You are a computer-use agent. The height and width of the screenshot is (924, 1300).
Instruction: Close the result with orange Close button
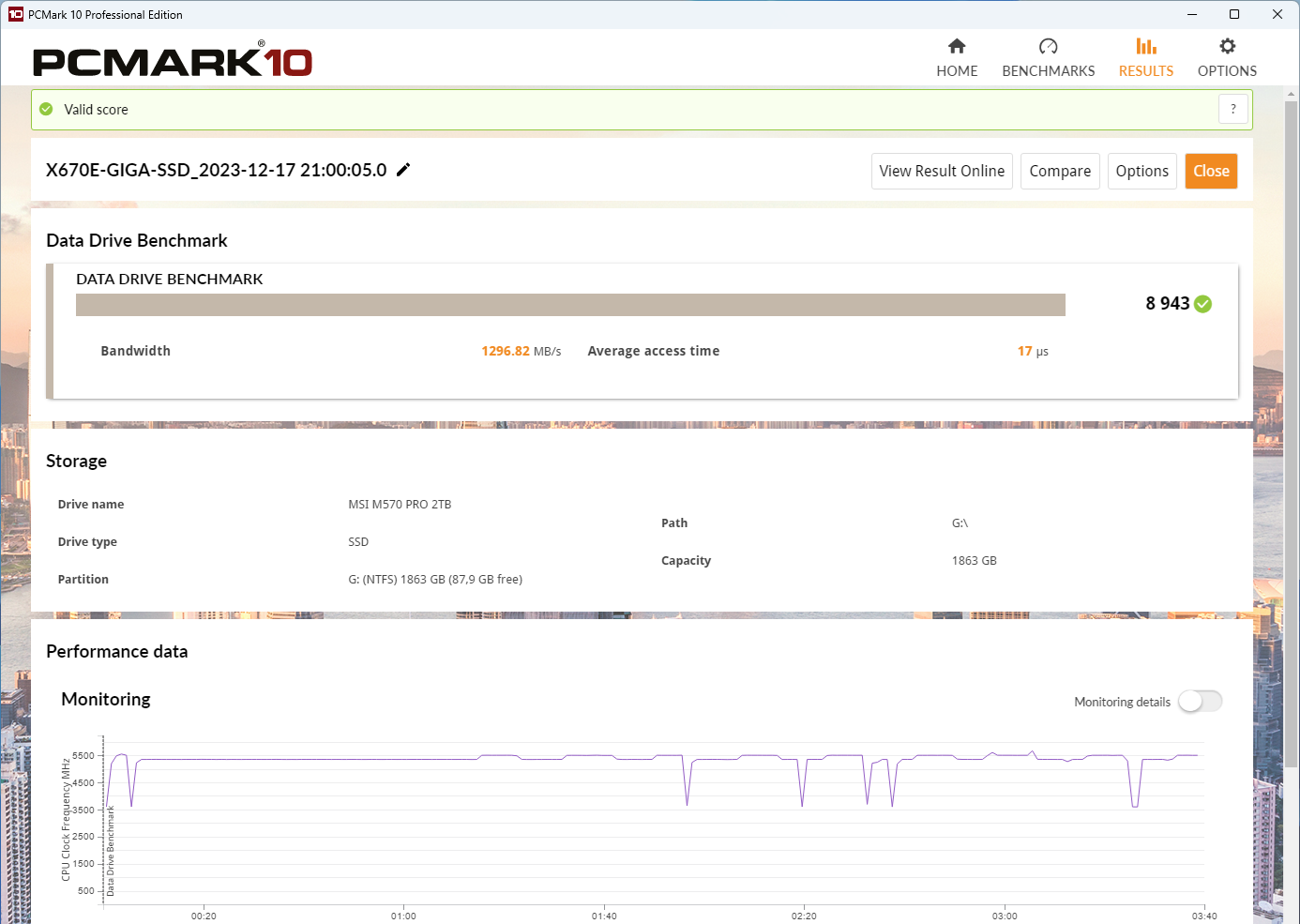pos(1211,171)
